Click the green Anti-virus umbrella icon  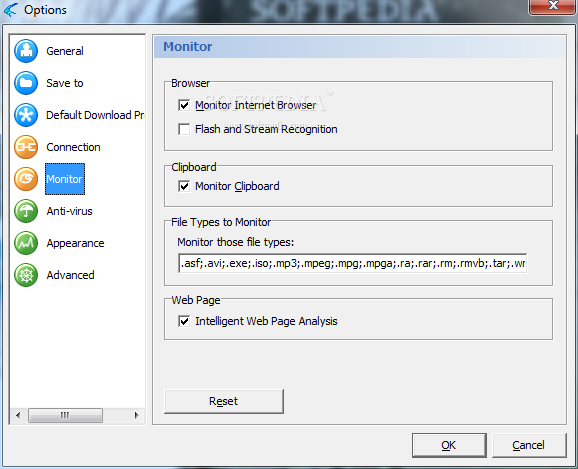tap(26, 211)
